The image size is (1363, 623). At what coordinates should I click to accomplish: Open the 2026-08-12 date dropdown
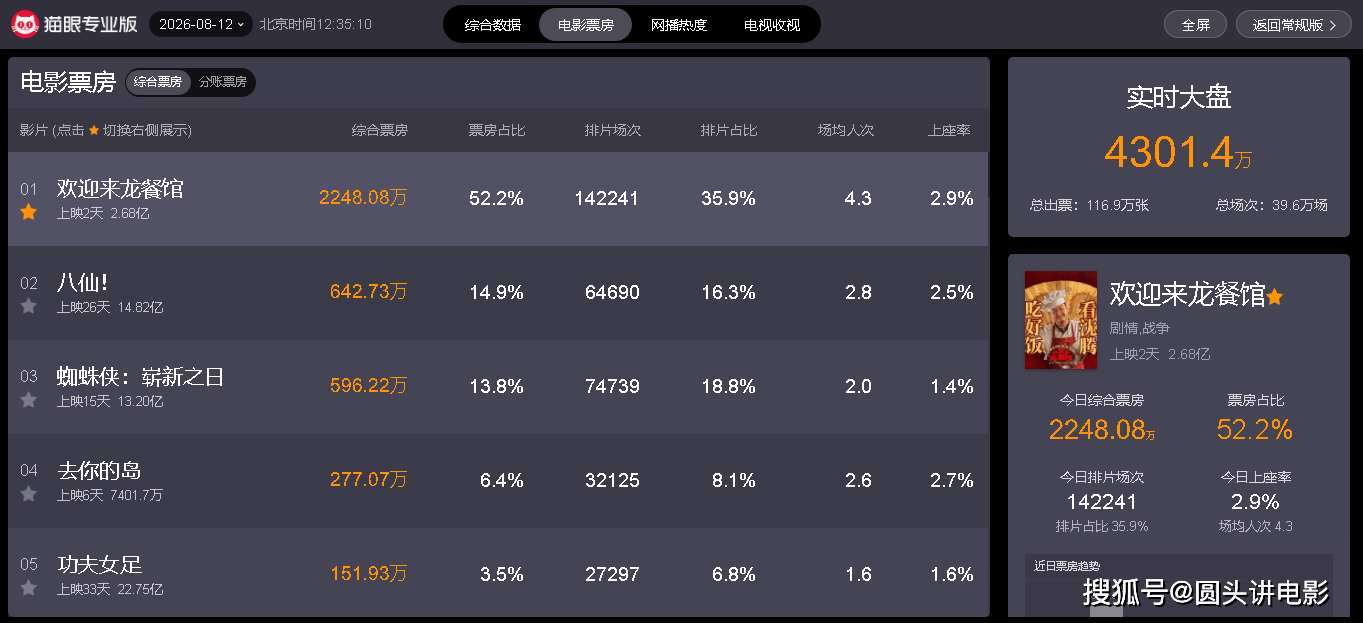click(201, 24)
